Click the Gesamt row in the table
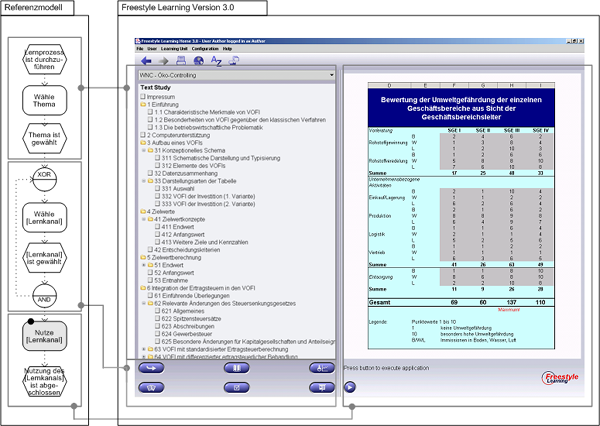The width and height of the screenshot is (600, 426). [461, 302]
